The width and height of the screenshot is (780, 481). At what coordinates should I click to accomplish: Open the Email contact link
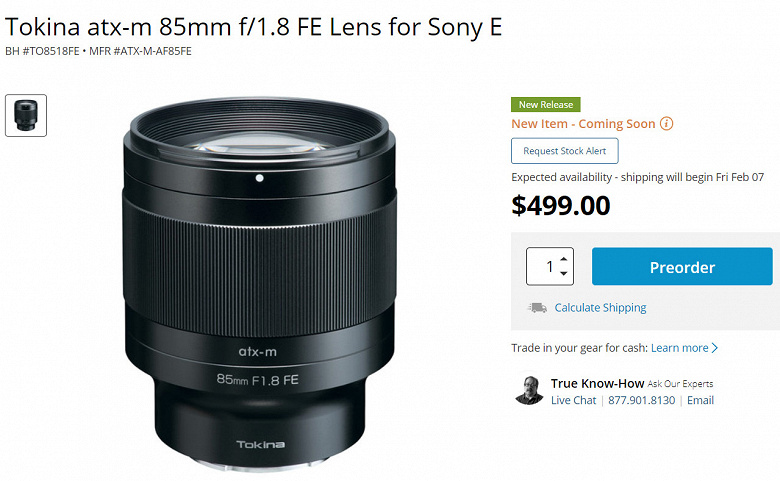700,400
